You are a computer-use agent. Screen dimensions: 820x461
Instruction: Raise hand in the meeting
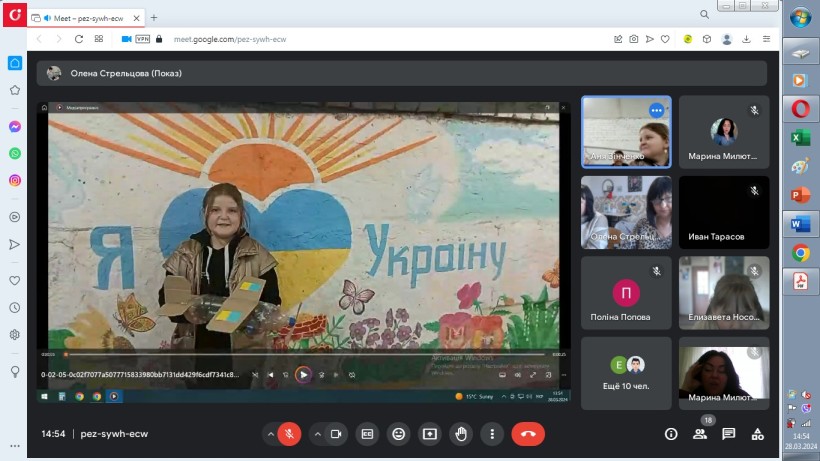461,434
